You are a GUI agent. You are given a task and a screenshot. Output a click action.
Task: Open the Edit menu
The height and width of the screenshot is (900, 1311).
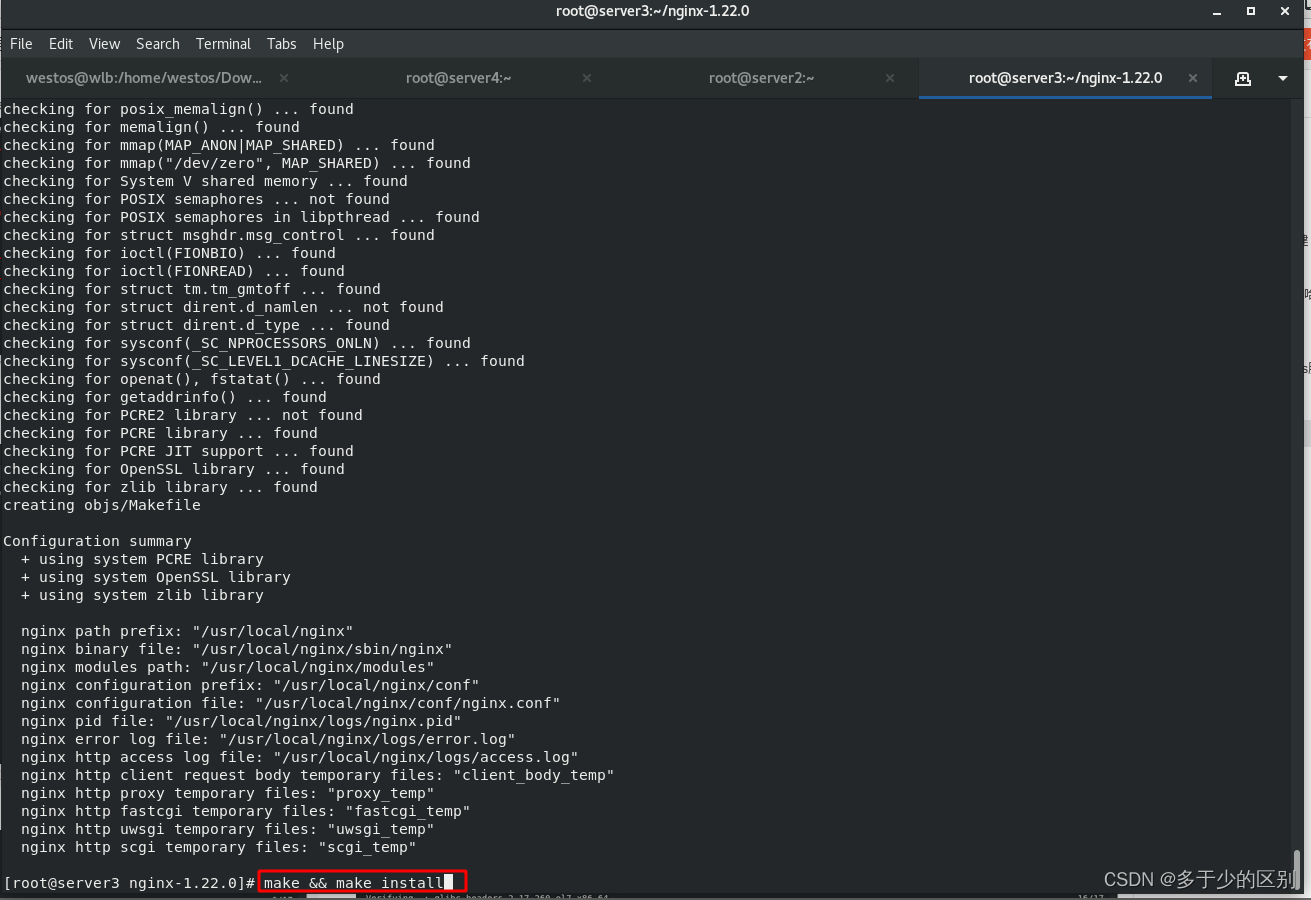pyautogui.click(x=61, y=44)
